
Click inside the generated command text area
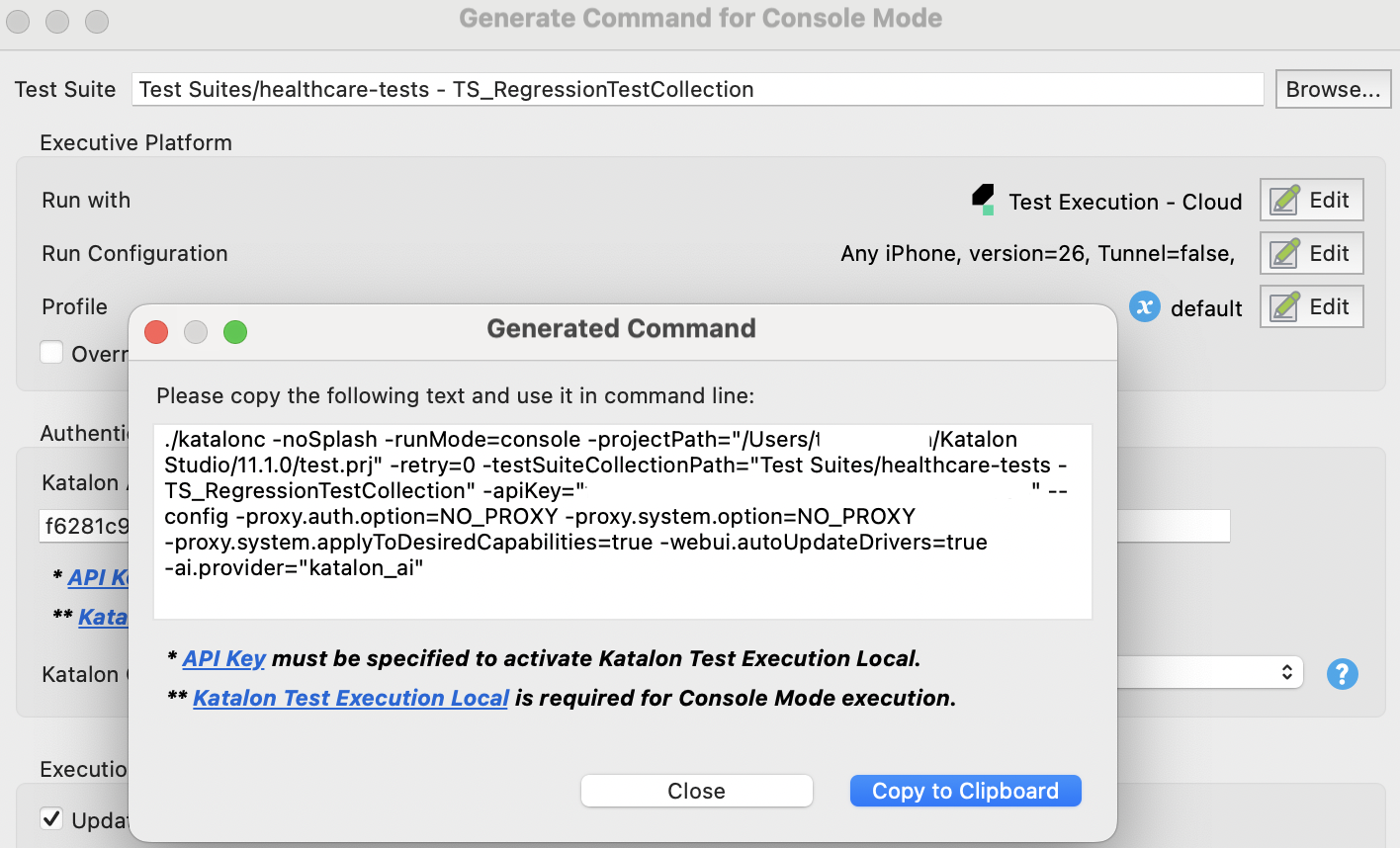621,522
